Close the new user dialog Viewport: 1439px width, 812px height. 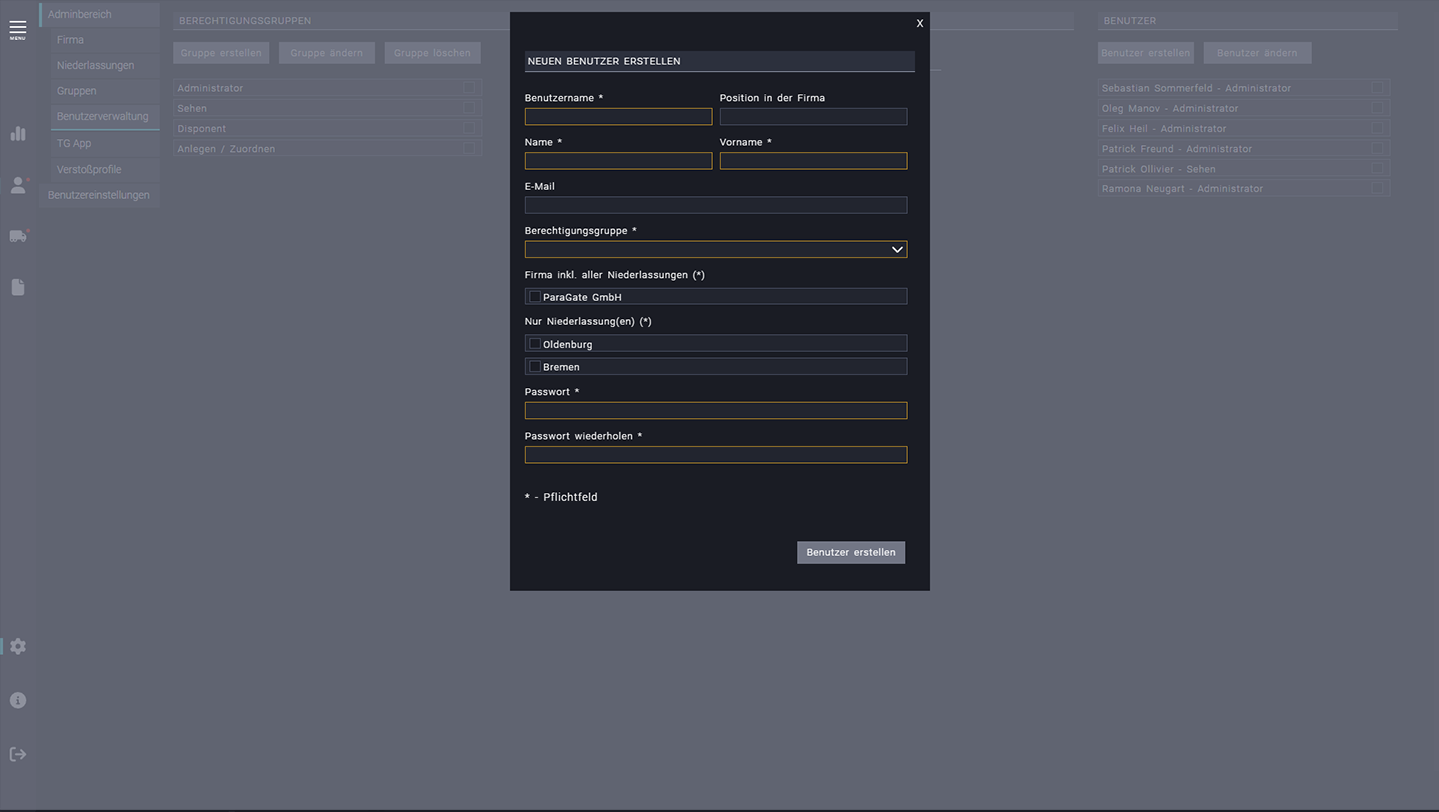coord(919,24)
